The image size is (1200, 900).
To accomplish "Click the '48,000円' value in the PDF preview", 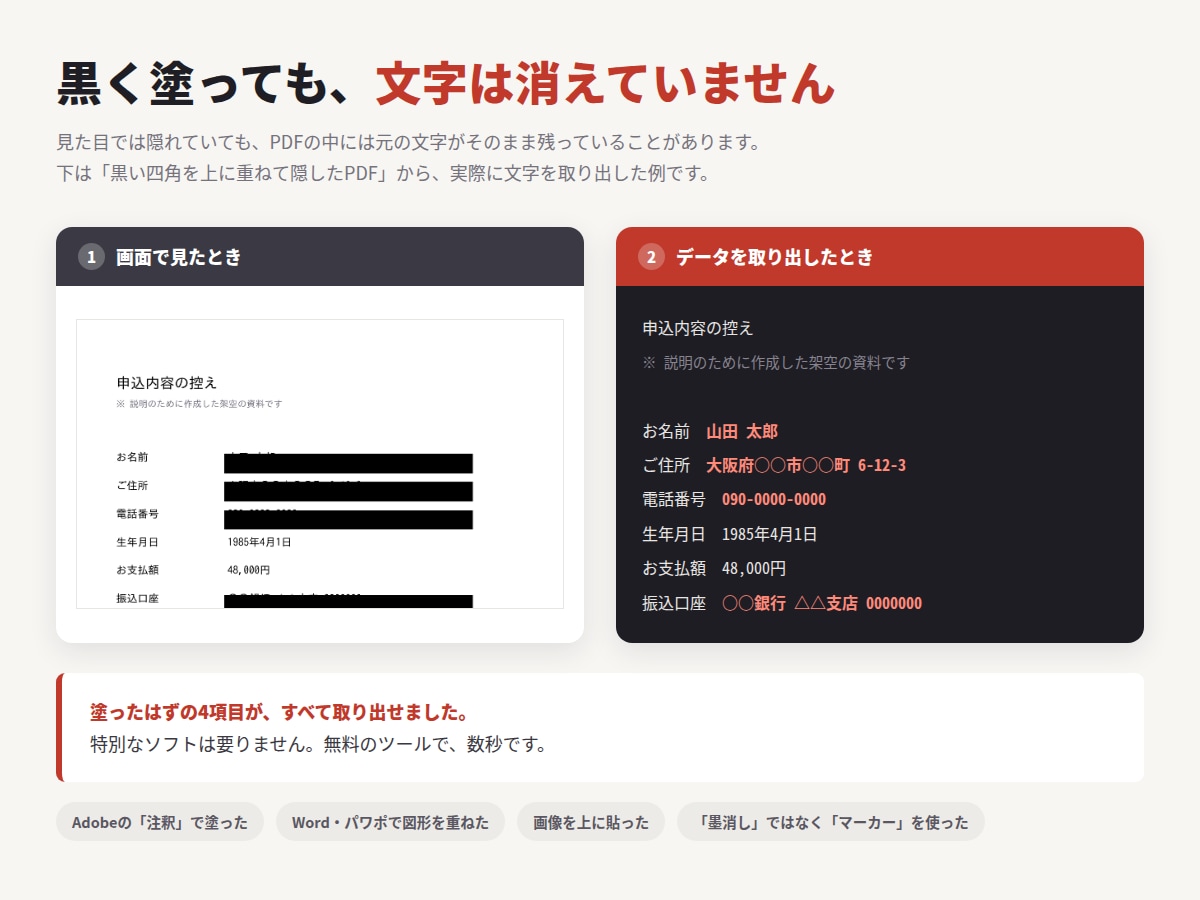I will [249, 570].
